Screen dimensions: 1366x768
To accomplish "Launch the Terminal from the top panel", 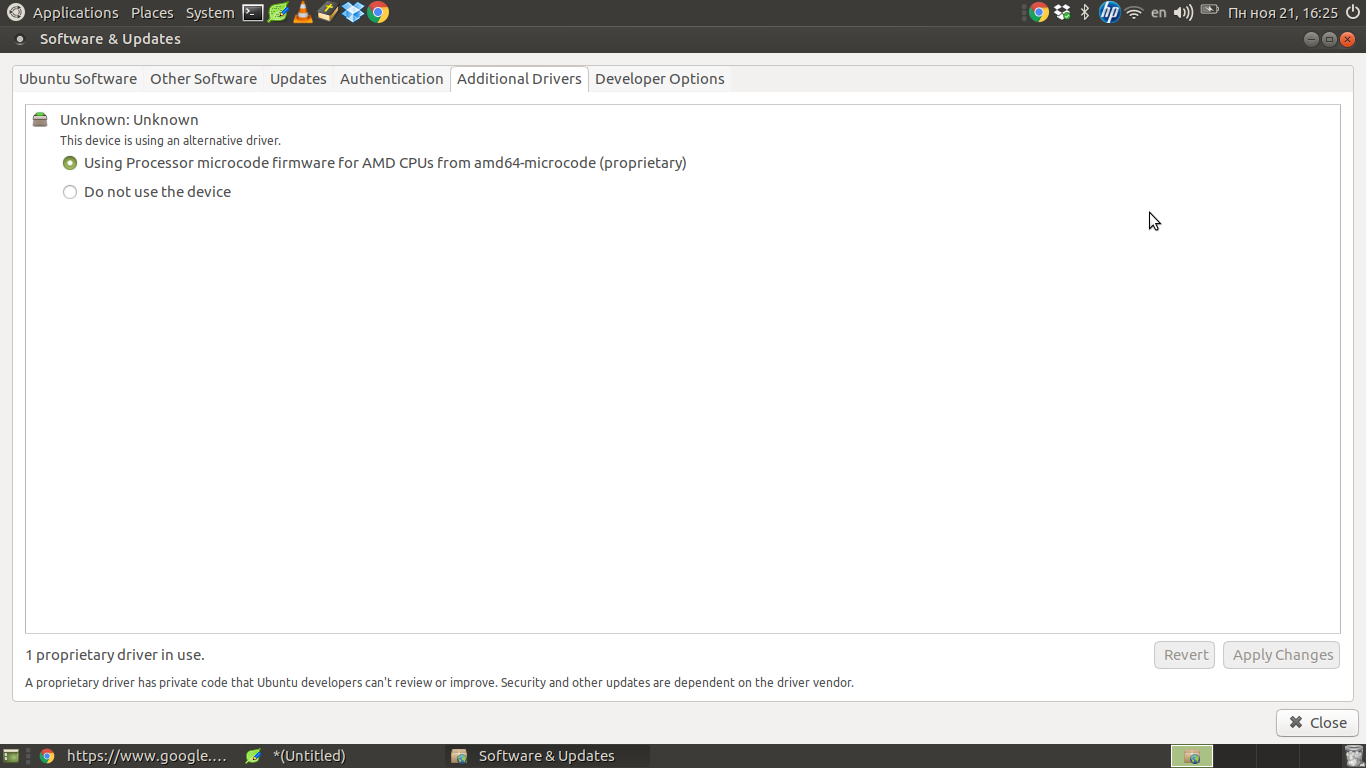I will (x=253, y=13).
